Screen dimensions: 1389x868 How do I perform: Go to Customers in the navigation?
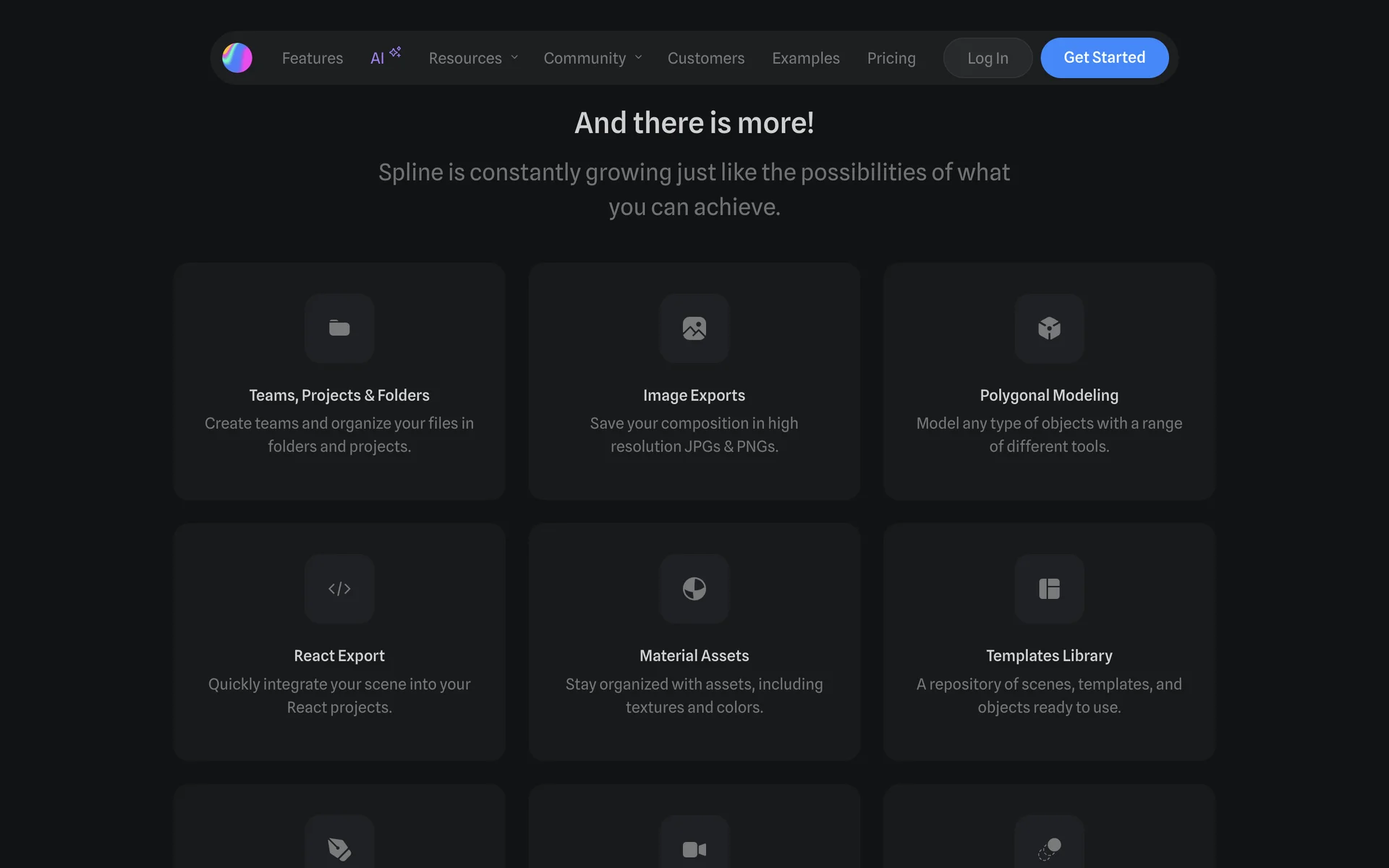point(705,58)
